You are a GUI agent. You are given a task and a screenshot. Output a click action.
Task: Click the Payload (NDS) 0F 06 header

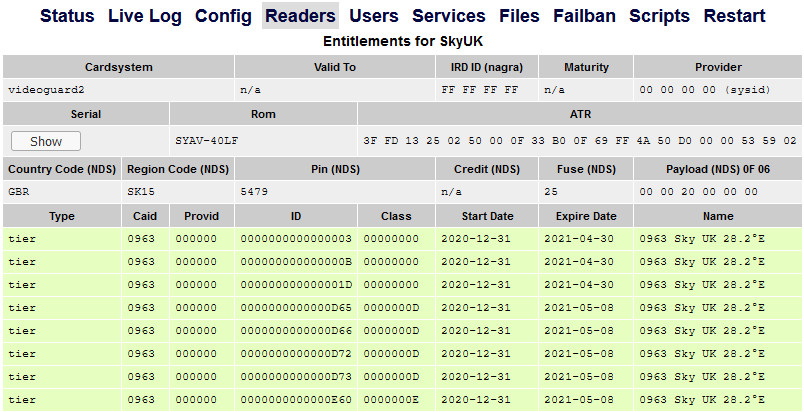pyautogui.click(x=718, y=169)
